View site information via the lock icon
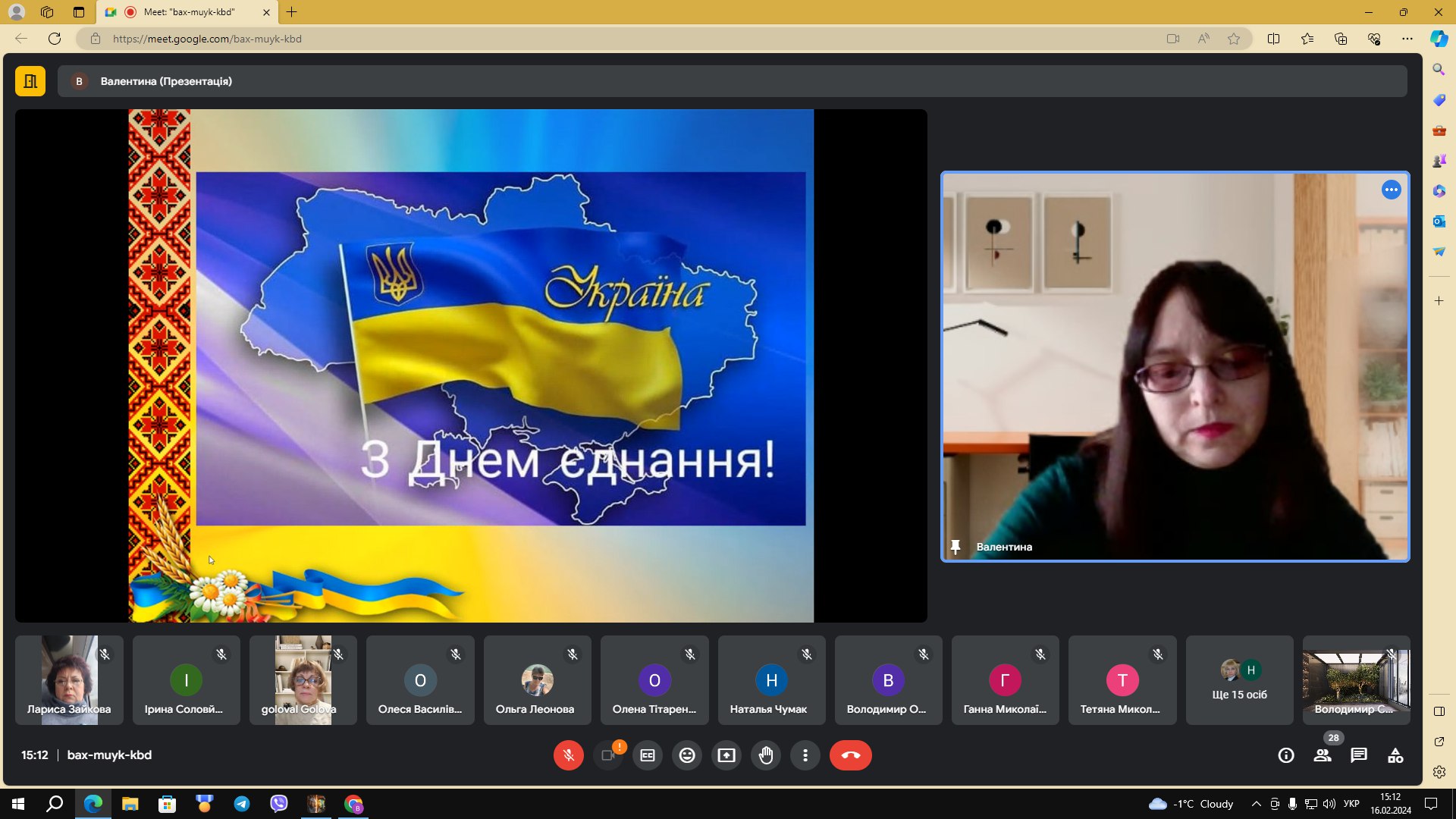 (96, 39)
